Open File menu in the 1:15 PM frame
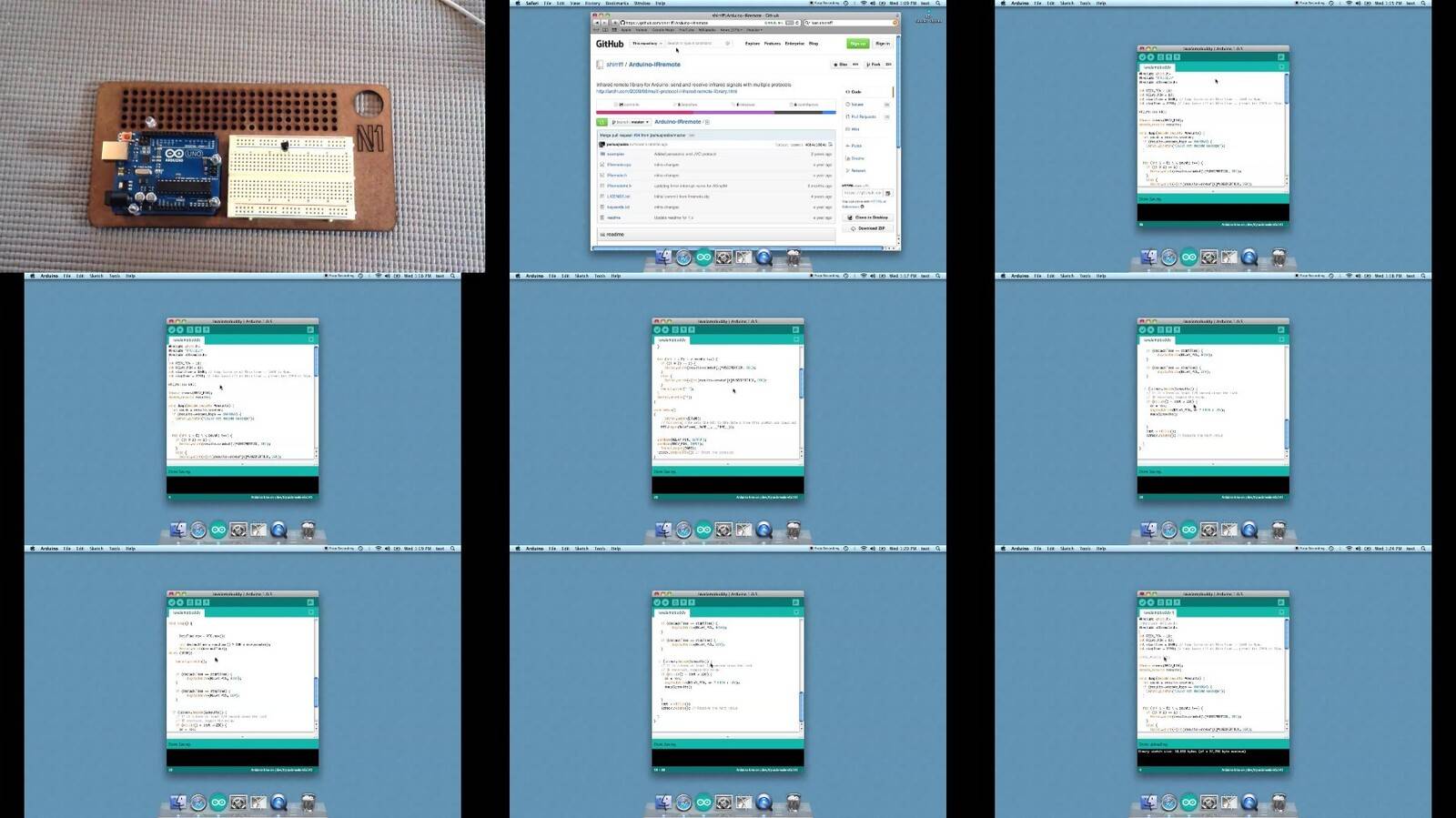The height and width of the screenshot is (818, 1456). [x=1037, y=3]
